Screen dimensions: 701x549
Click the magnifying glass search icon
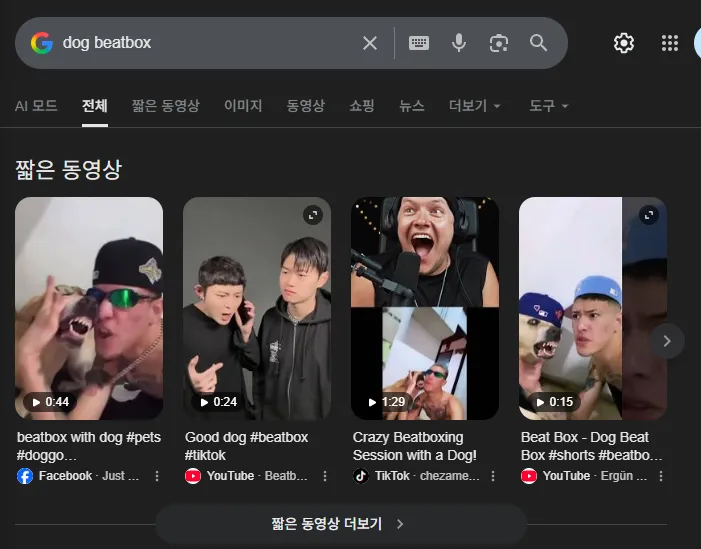539,43
